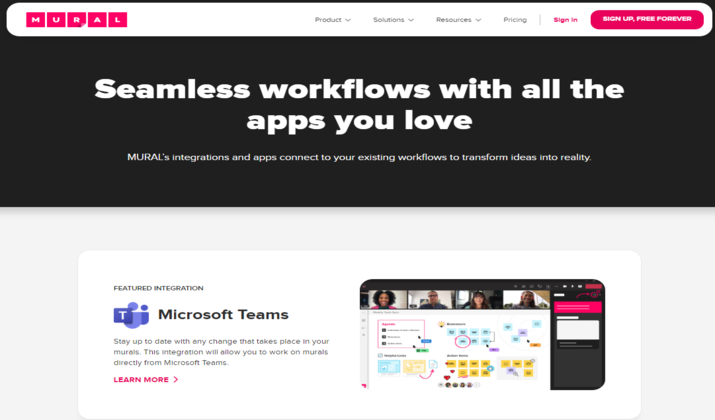The image size is (715, 420).
Task: Expand the Product dropdown chevron
Action: pos(348,20)
